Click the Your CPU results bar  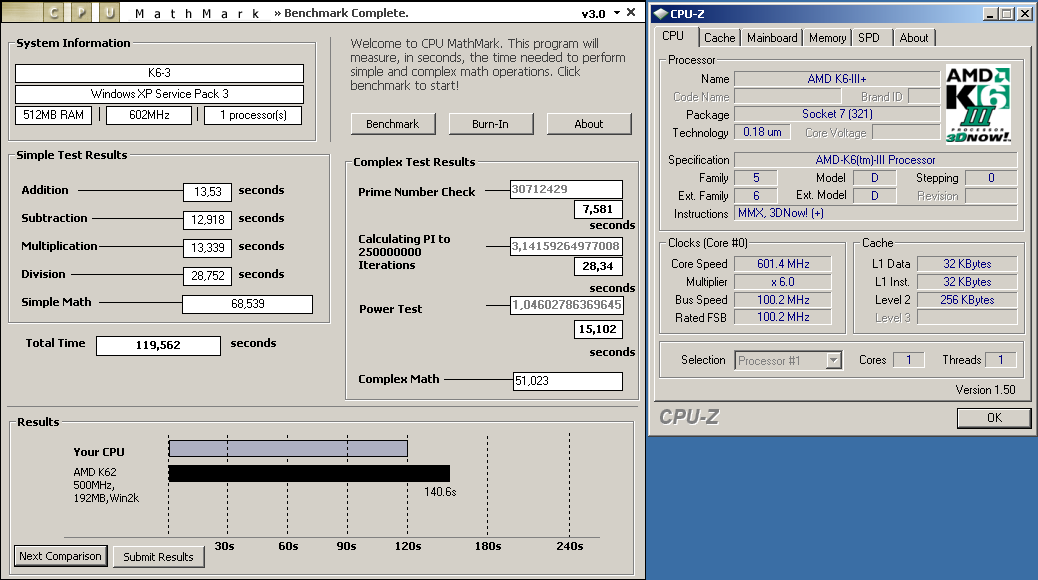point(288,448)
